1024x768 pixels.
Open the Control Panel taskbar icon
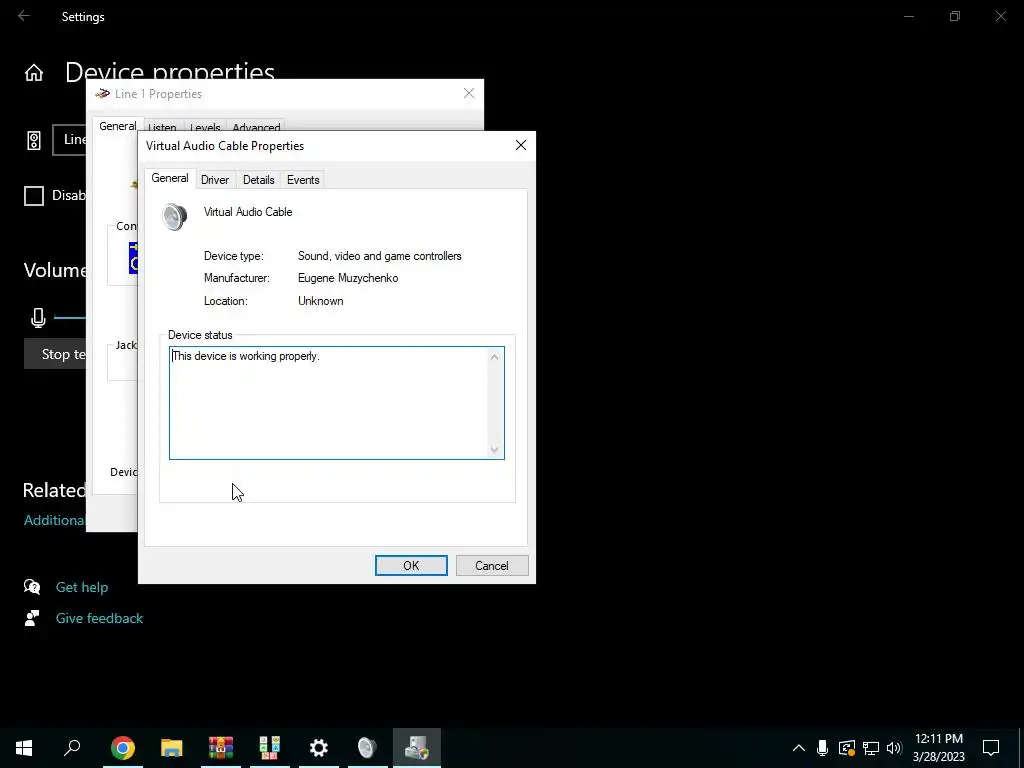(270, 748)
